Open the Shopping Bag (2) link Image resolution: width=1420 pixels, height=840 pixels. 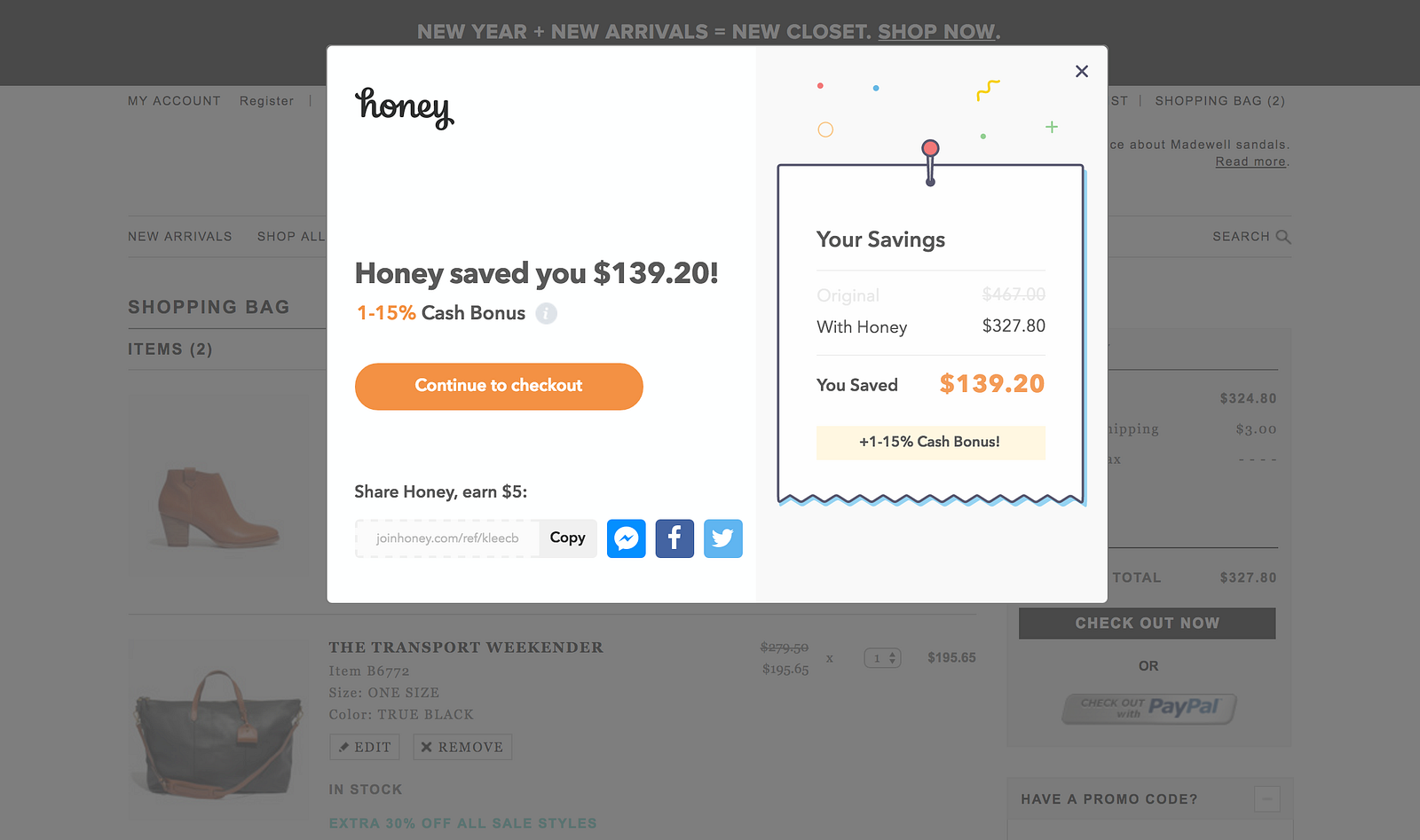(x=1219, y=101)
